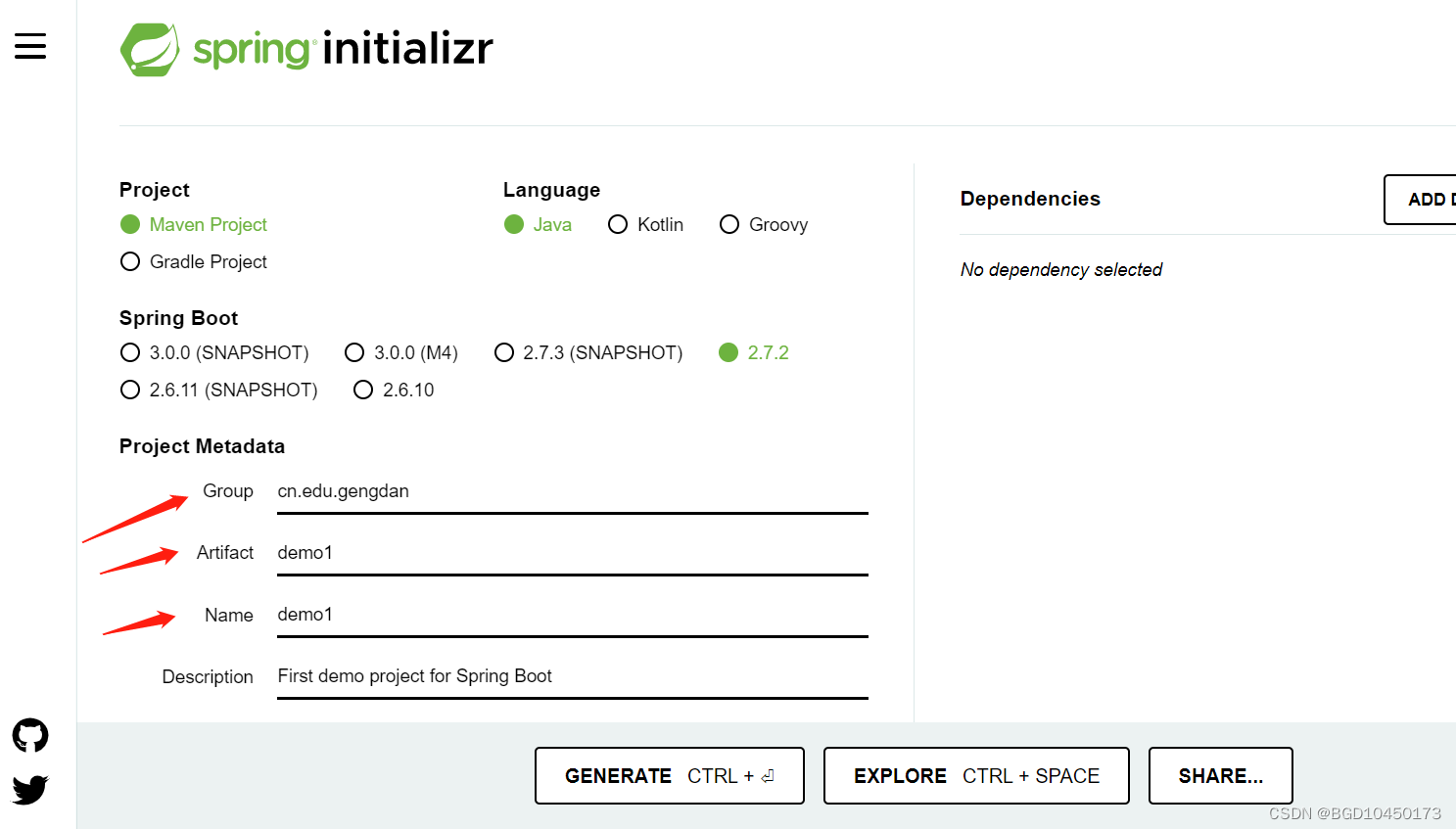The width and height of the screenshot is (1456, 829).
Task: Click the Dependencies heading
Action: tap(1030, 199)
